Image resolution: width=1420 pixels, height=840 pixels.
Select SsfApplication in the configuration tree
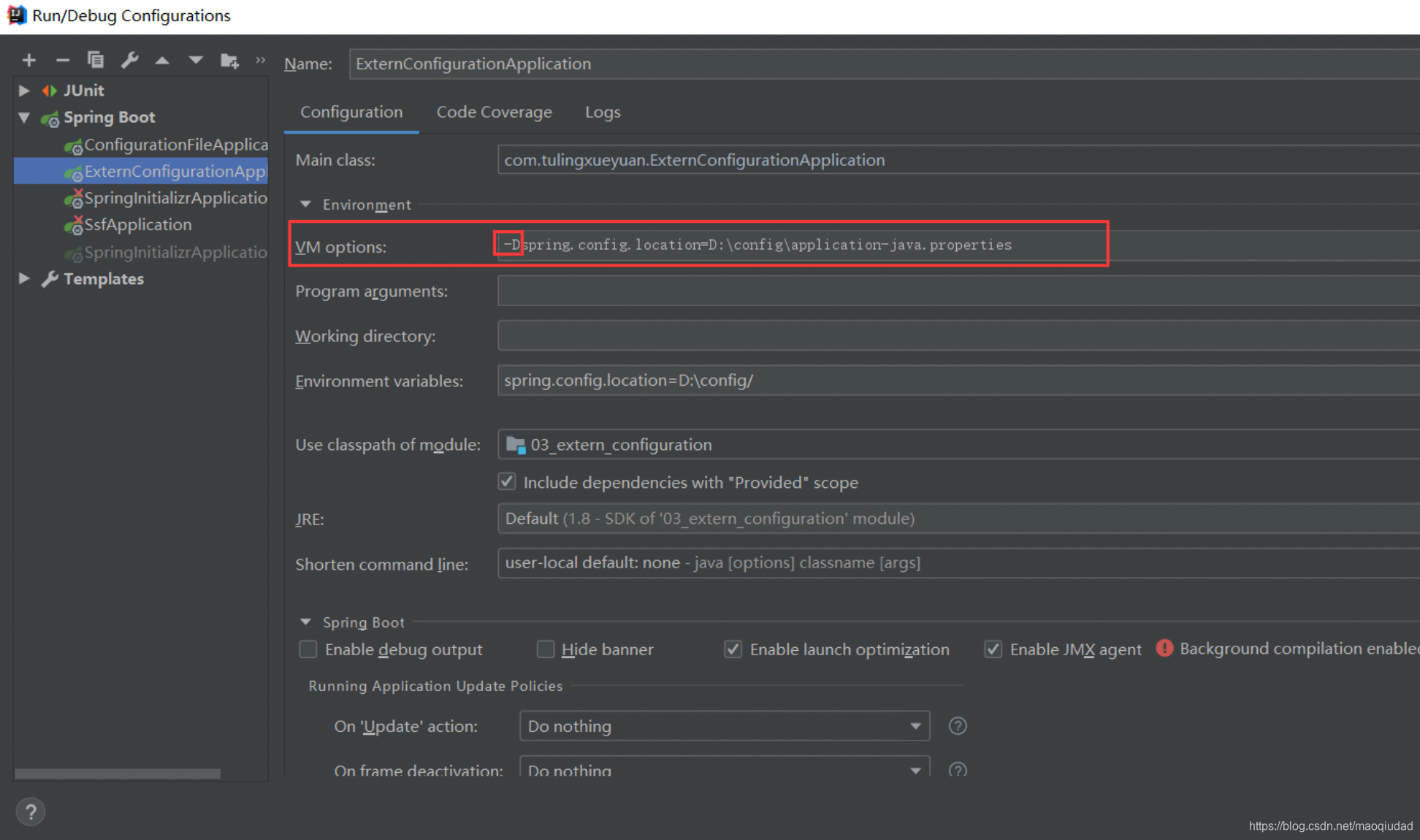click(x=137, y=225)
